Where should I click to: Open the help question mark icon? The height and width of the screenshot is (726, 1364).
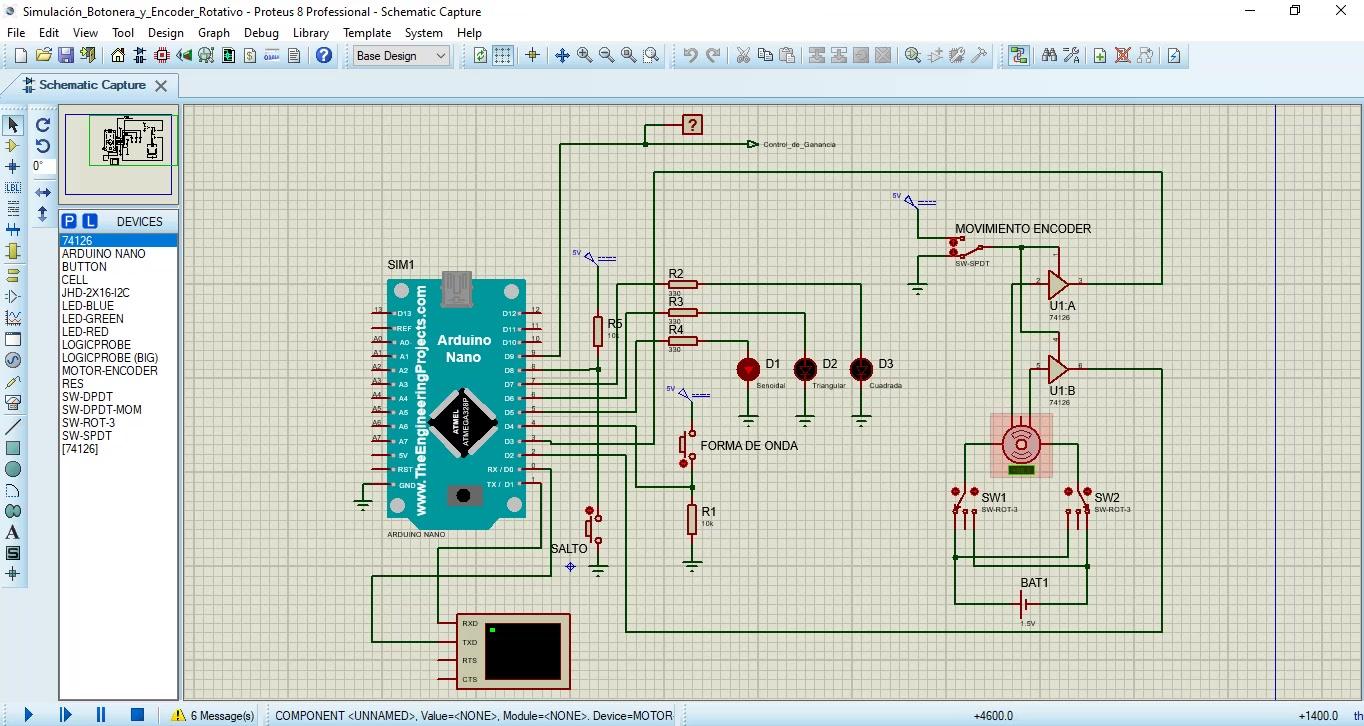coord(324,56)
